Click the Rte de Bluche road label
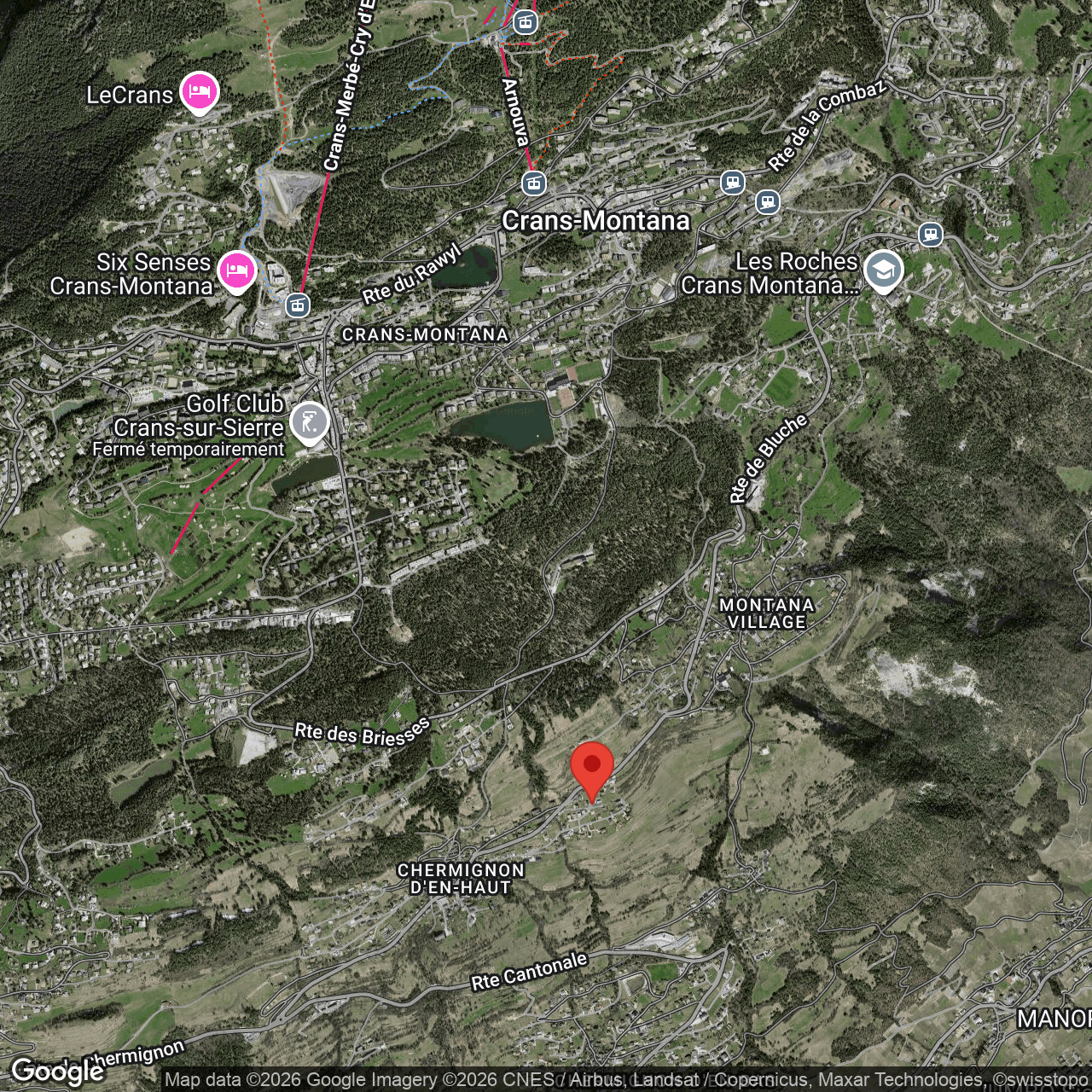1092x1092 pixels. click(768, 459)
